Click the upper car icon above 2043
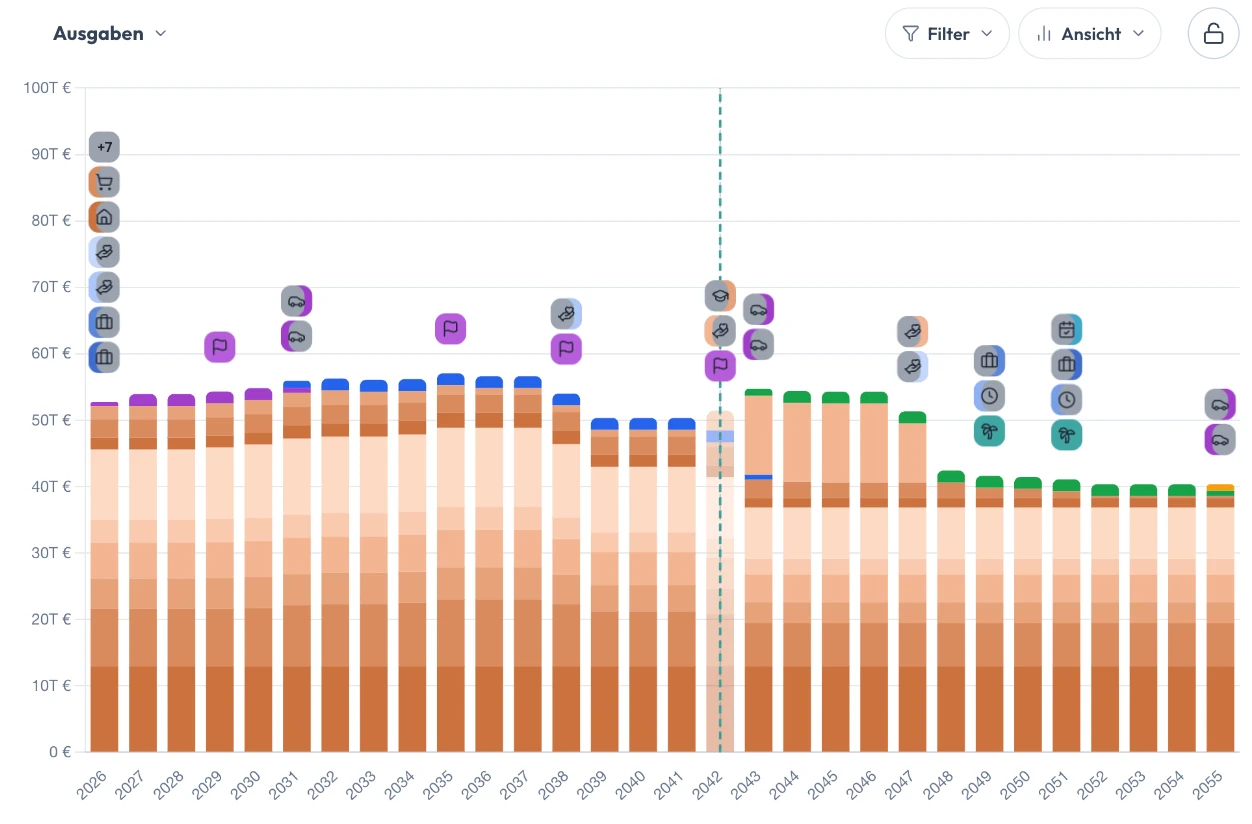1252x824 pixels. coord(759,309)
